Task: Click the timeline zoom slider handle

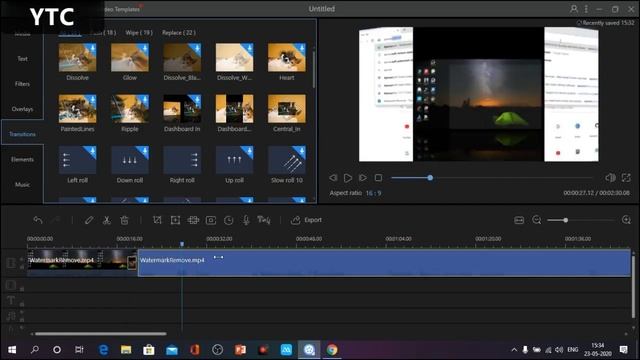Action: pyautogui.click(x=566, y=220)
